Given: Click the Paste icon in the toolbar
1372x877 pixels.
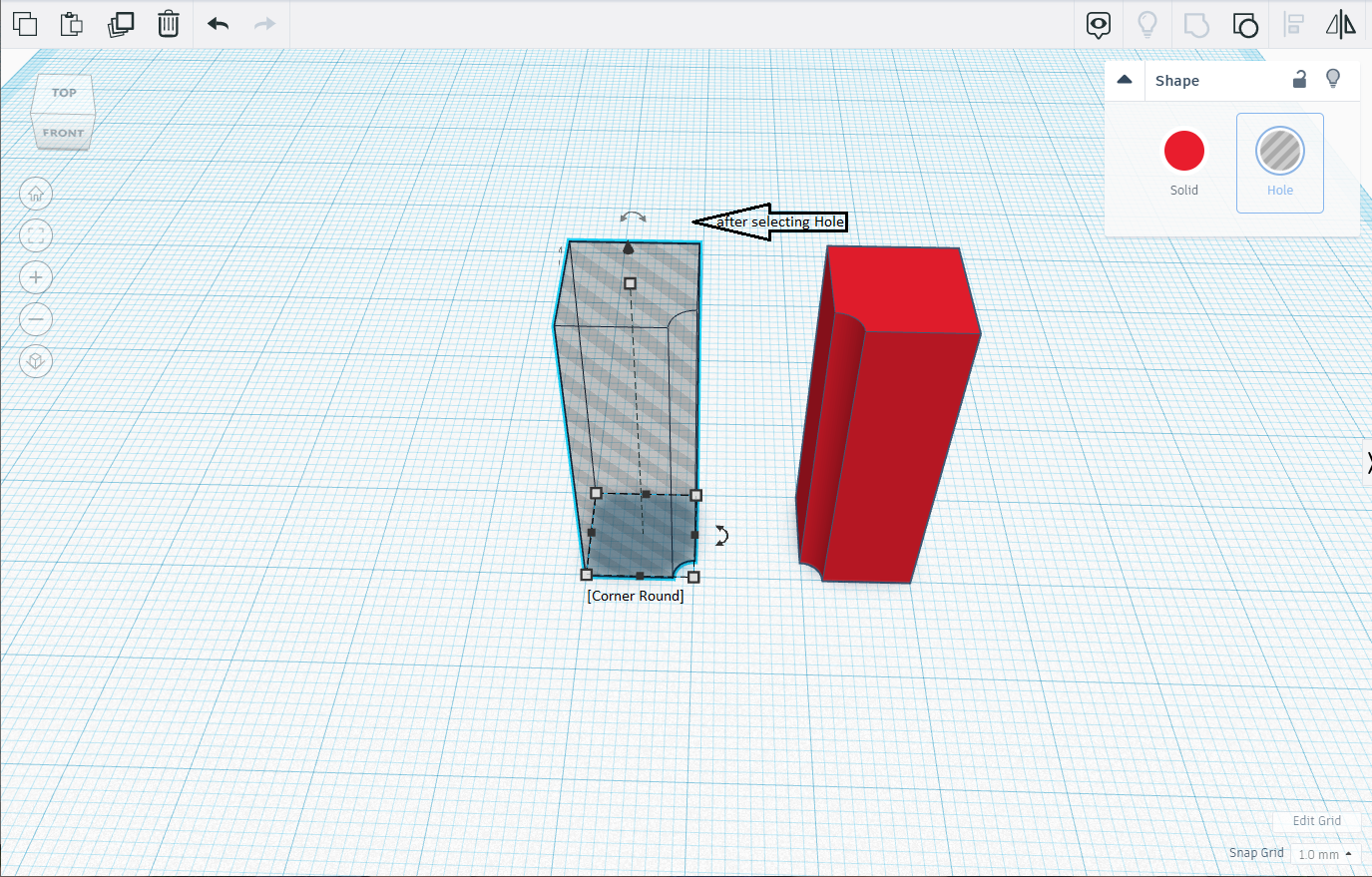Looking at the screenshot, I should pyautogui.click(x=71, y=23).
